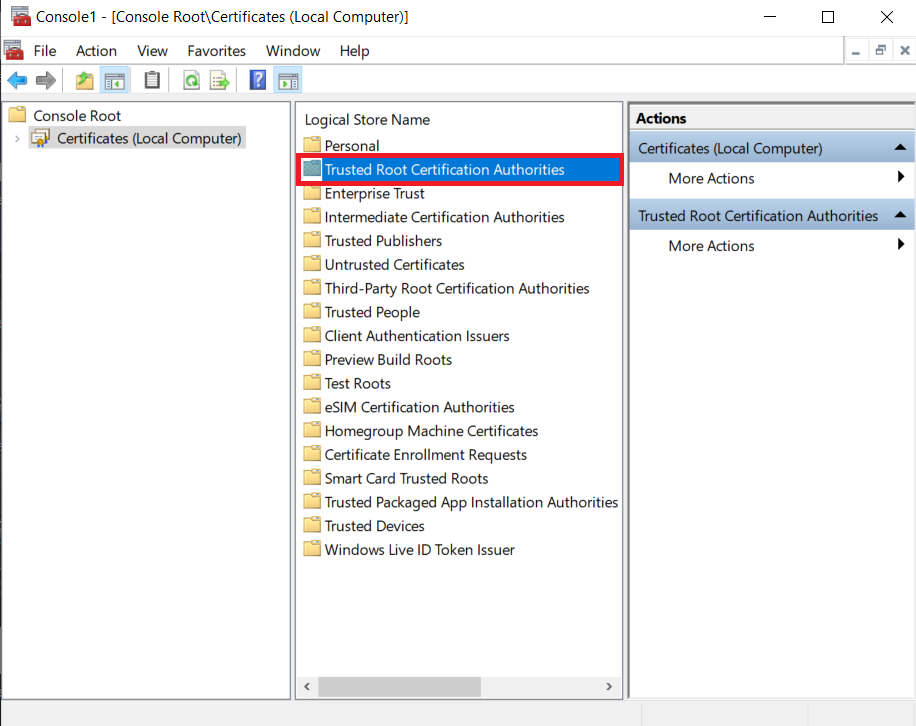Click the Enterprise Trust folder icon
Image resolution: width=916 pixels, height=726 pixels.
click(313, 193)
